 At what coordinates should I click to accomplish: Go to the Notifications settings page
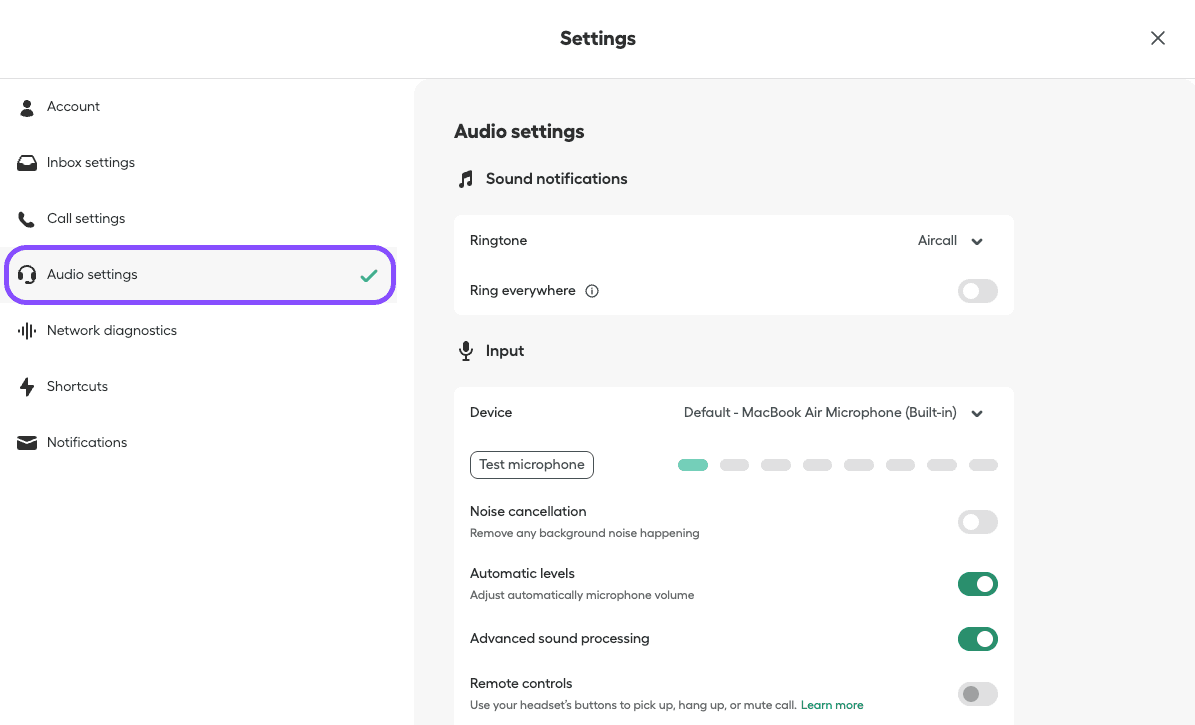point(87,443)
